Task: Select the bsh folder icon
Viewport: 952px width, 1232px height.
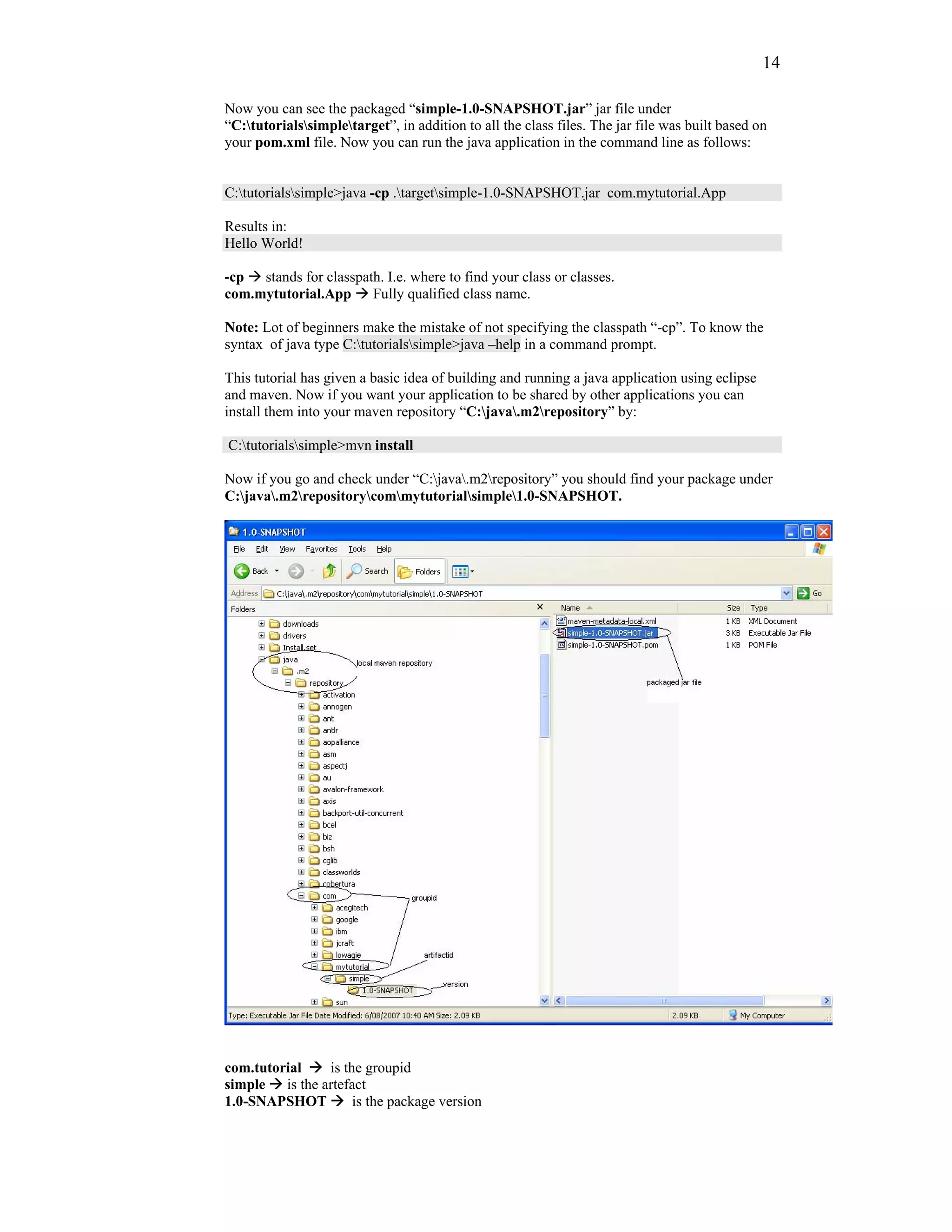Action: [315, 848]
